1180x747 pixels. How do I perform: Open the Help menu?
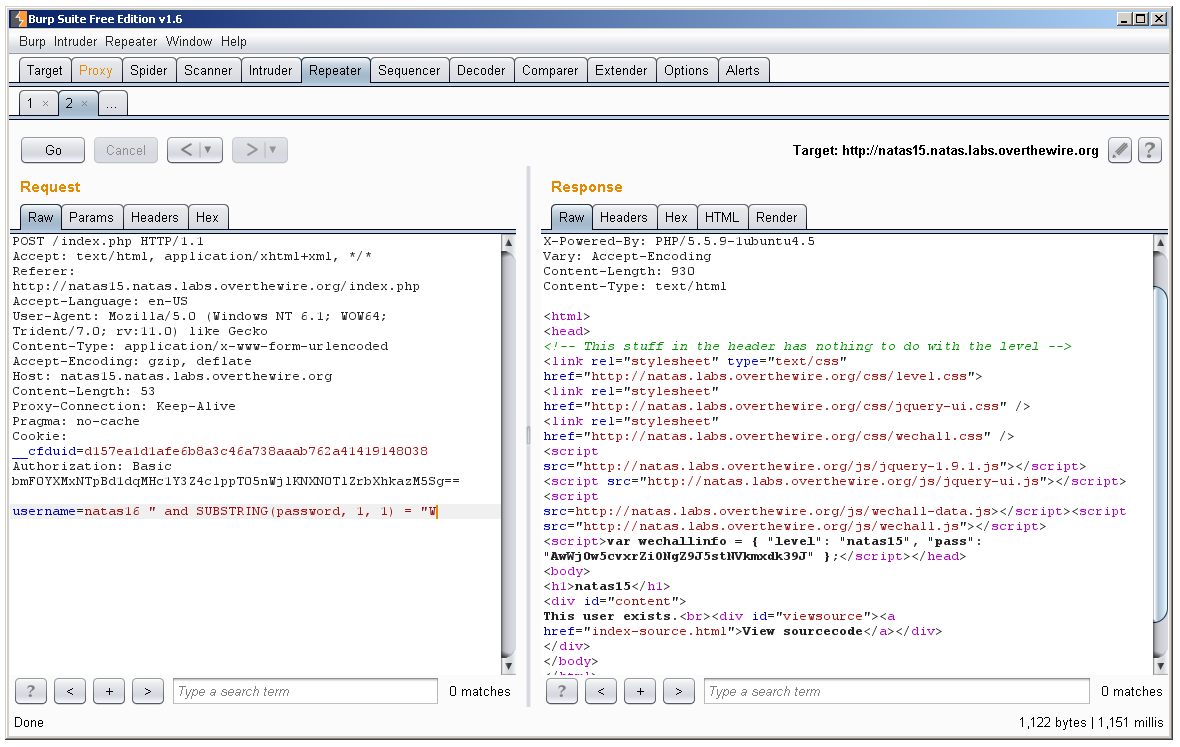pos(233,41)
